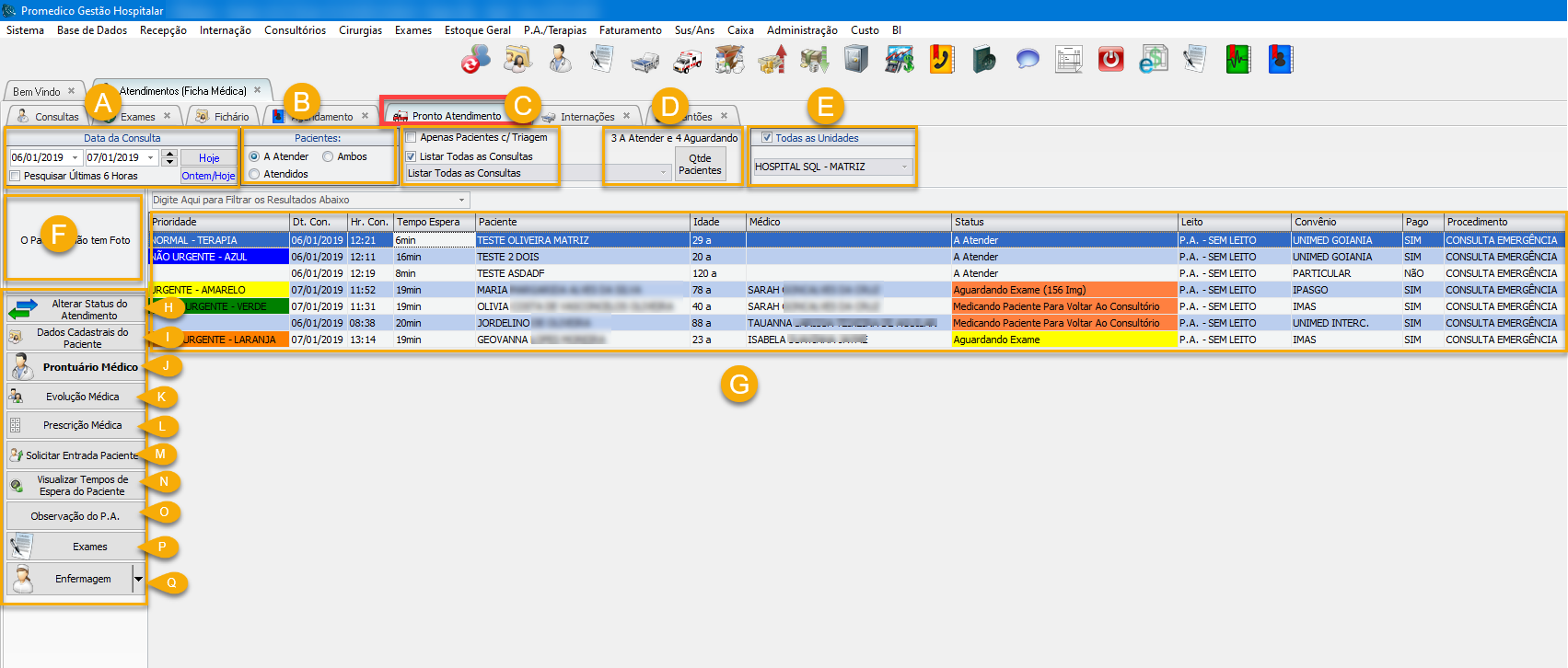Open the doctor icon in the toolbar
Image resolution: width=1568 pixels, height=668 pixels.
point(560,60)
